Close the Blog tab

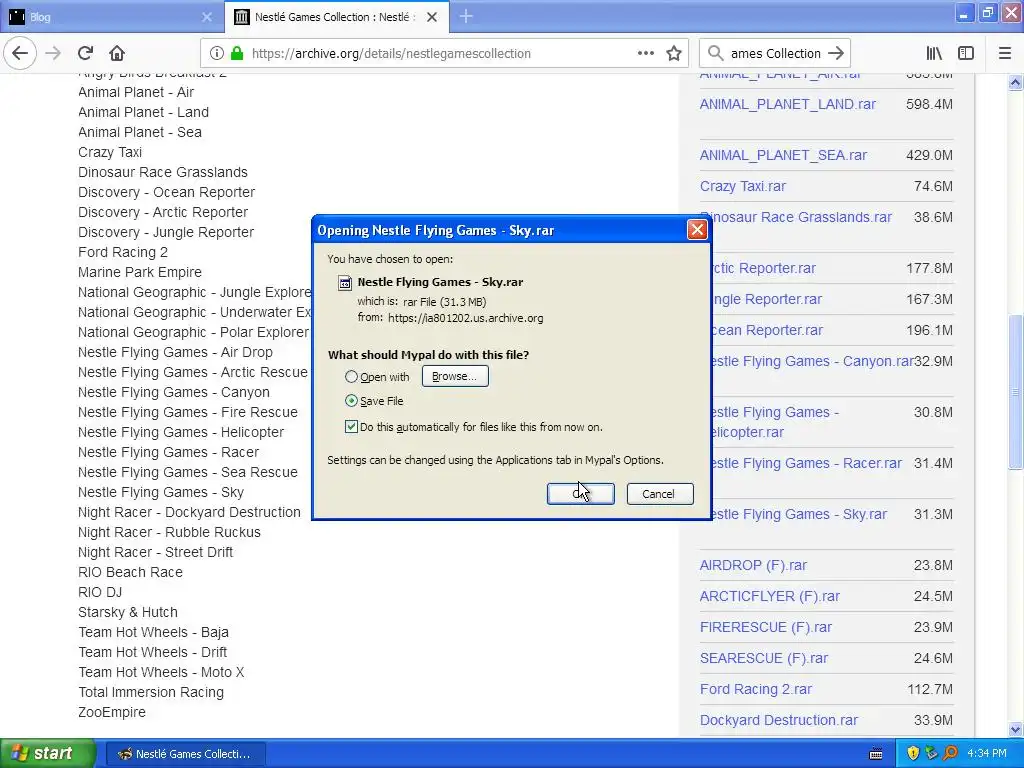pyautogui.click(x=206, y=17)
